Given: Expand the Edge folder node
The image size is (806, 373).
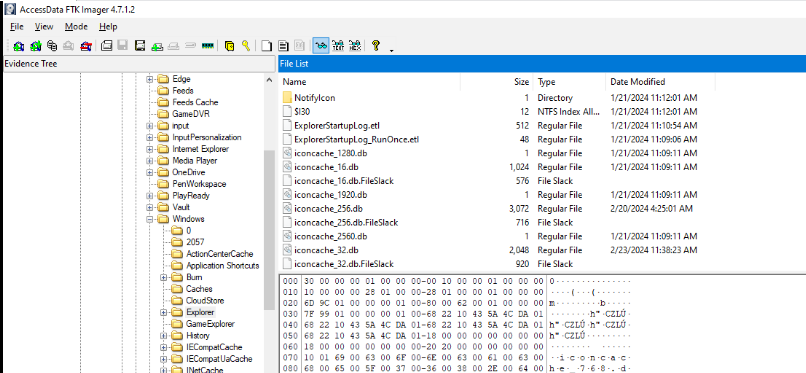Looking at the screenshot, I should click(150, 79).
